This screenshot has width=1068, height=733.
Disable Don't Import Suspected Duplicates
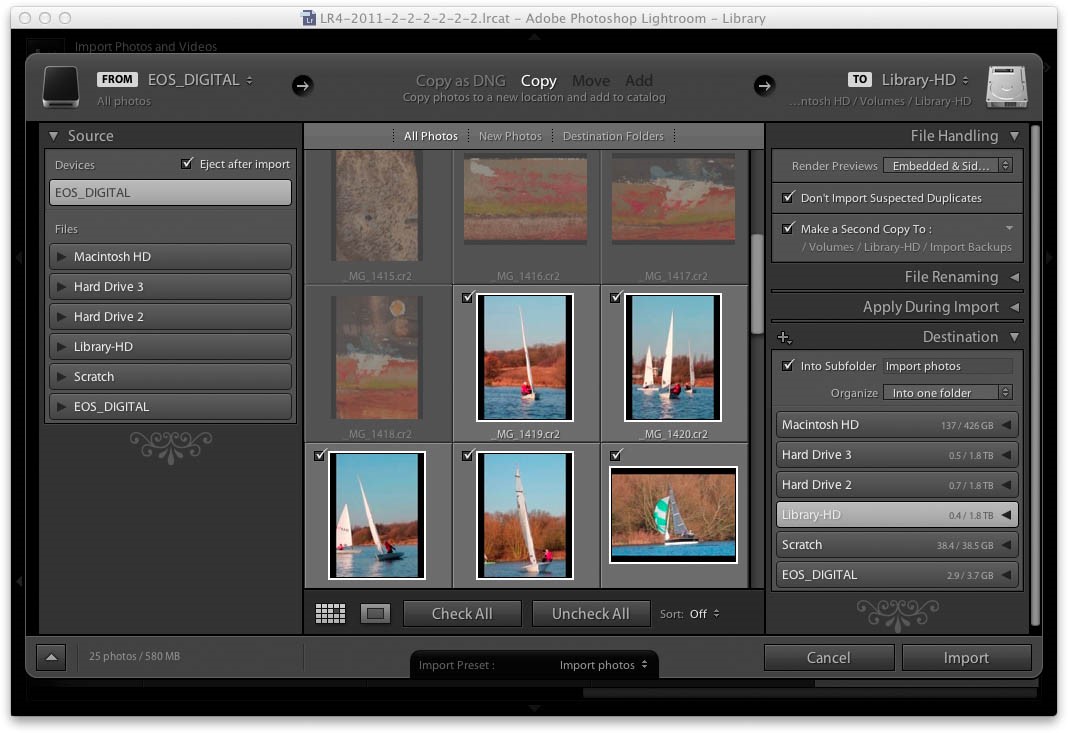tap(789, 197)
